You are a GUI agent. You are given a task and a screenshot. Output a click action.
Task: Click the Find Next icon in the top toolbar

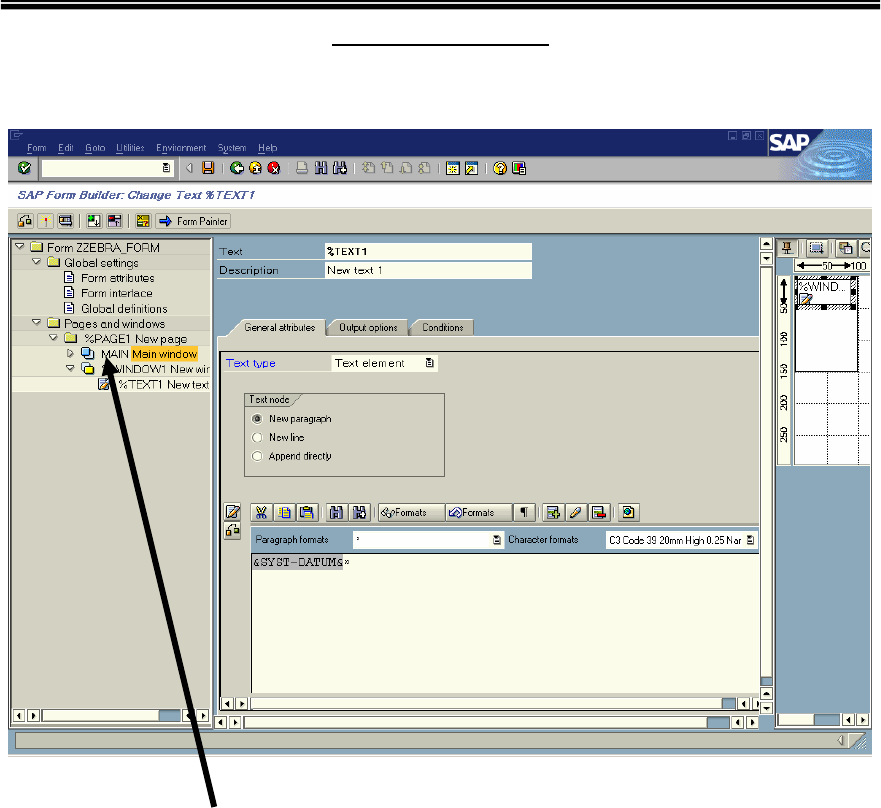(x=340, y=167)
